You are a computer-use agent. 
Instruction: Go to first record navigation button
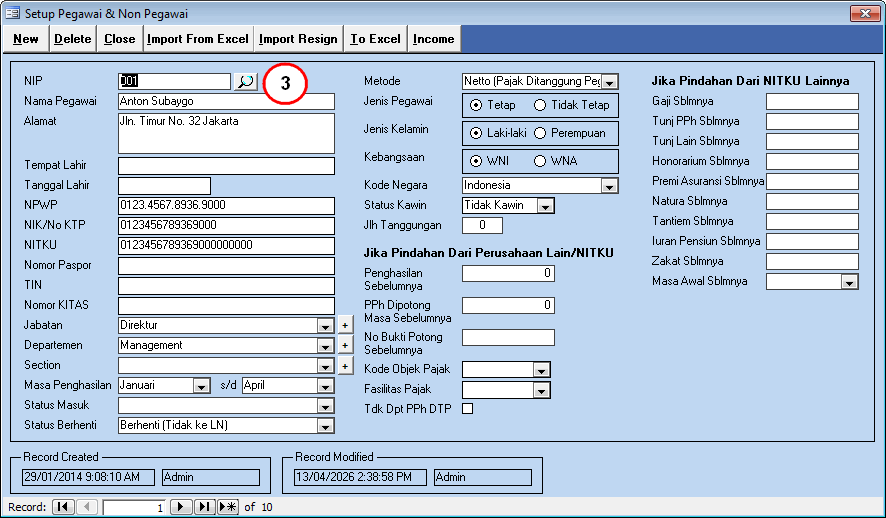[x=62, y=507]
